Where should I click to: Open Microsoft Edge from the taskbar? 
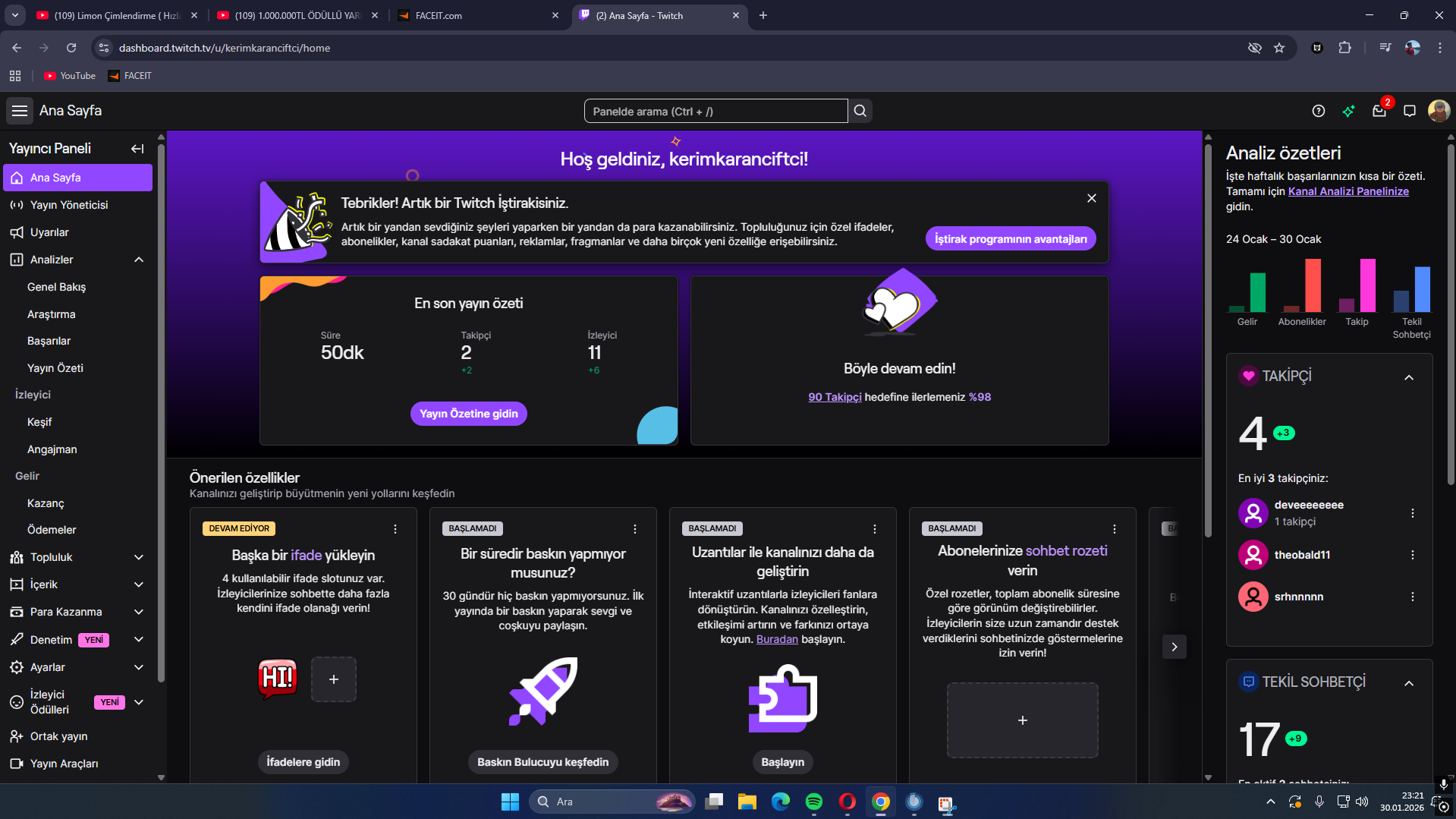click(781, 802)
